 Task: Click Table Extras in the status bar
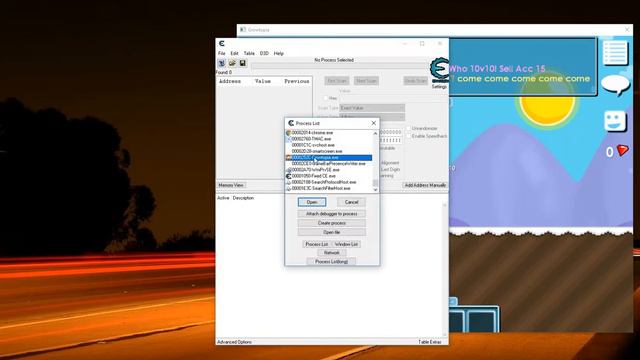[430, 342]
